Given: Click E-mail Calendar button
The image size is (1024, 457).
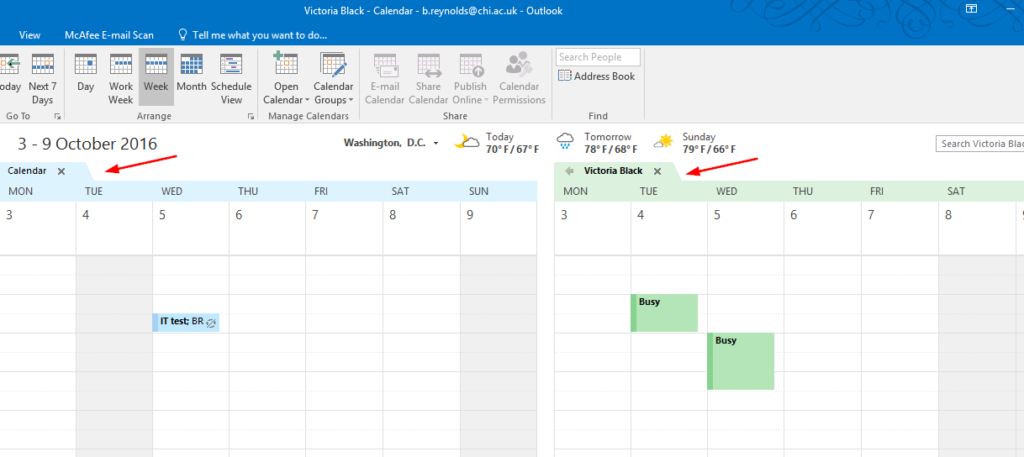Looking at the screenshot, I should tap(385, 78).
